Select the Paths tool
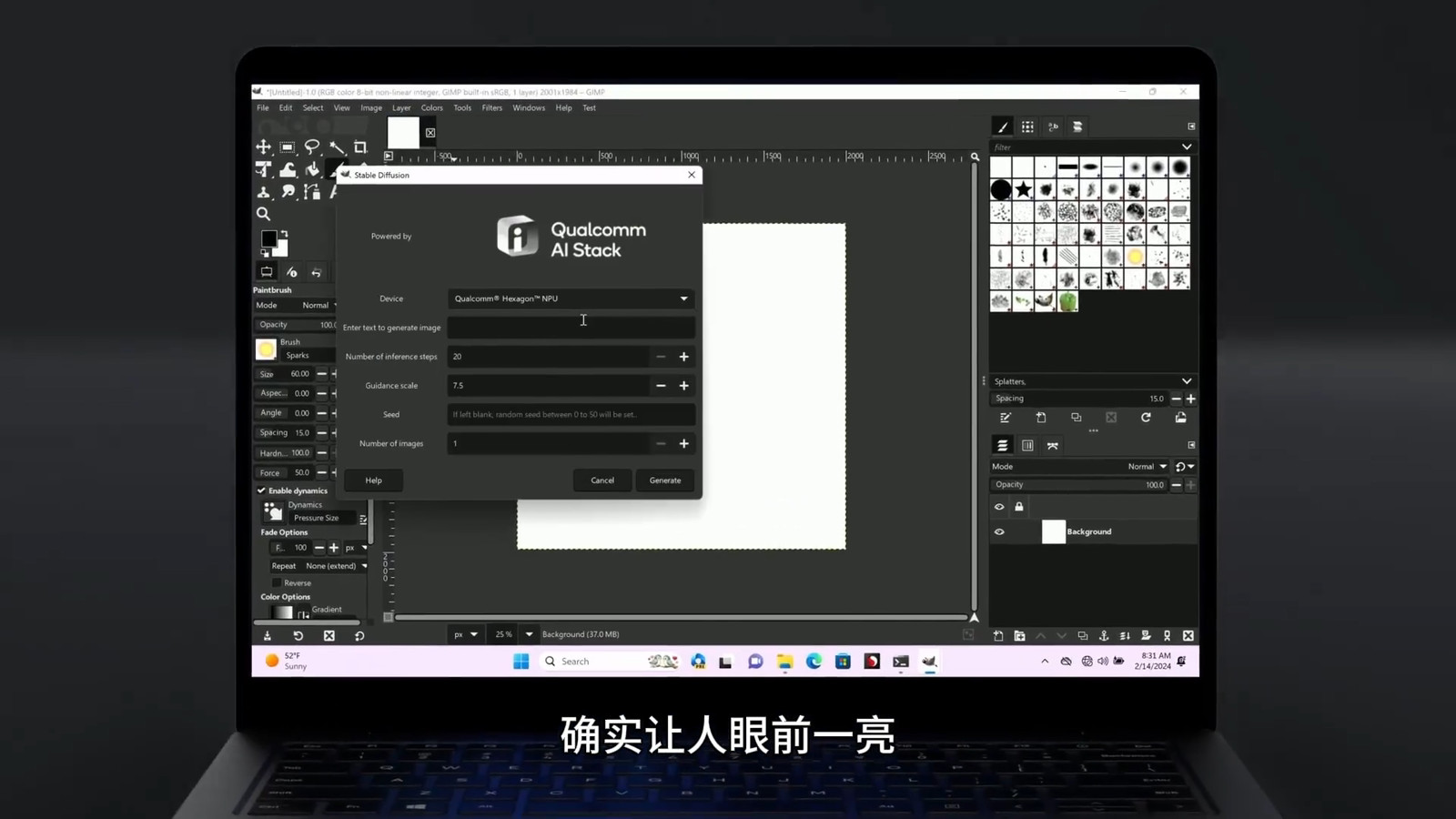Image resolution: width=1456 pixels, height=819 pixels. (312, 191)
